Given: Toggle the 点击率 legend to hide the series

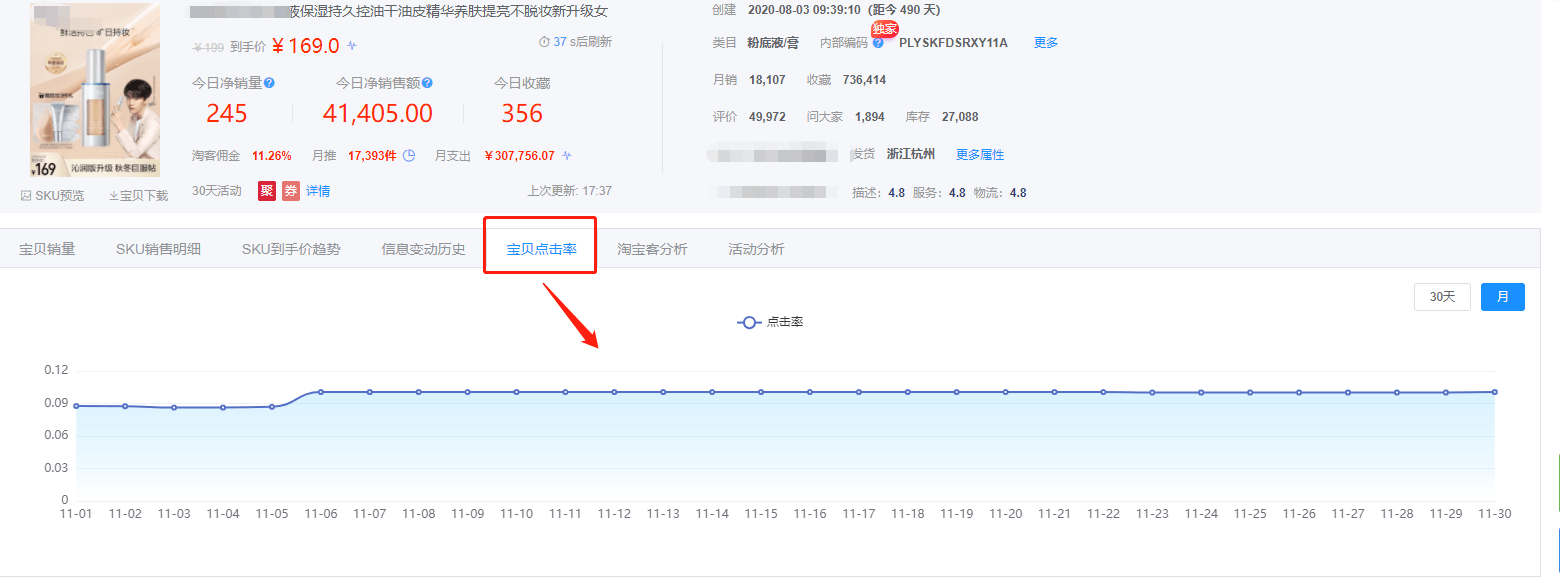Looking at the screenshot, I should click(770, 322).
